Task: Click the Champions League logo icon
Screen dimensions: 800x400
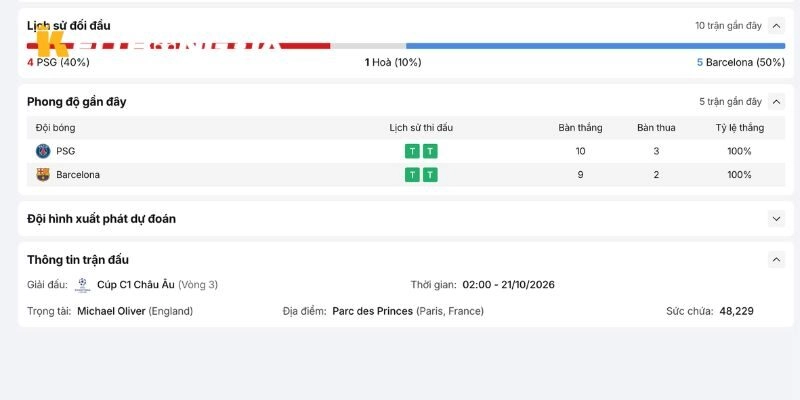Action: (83, 285)
